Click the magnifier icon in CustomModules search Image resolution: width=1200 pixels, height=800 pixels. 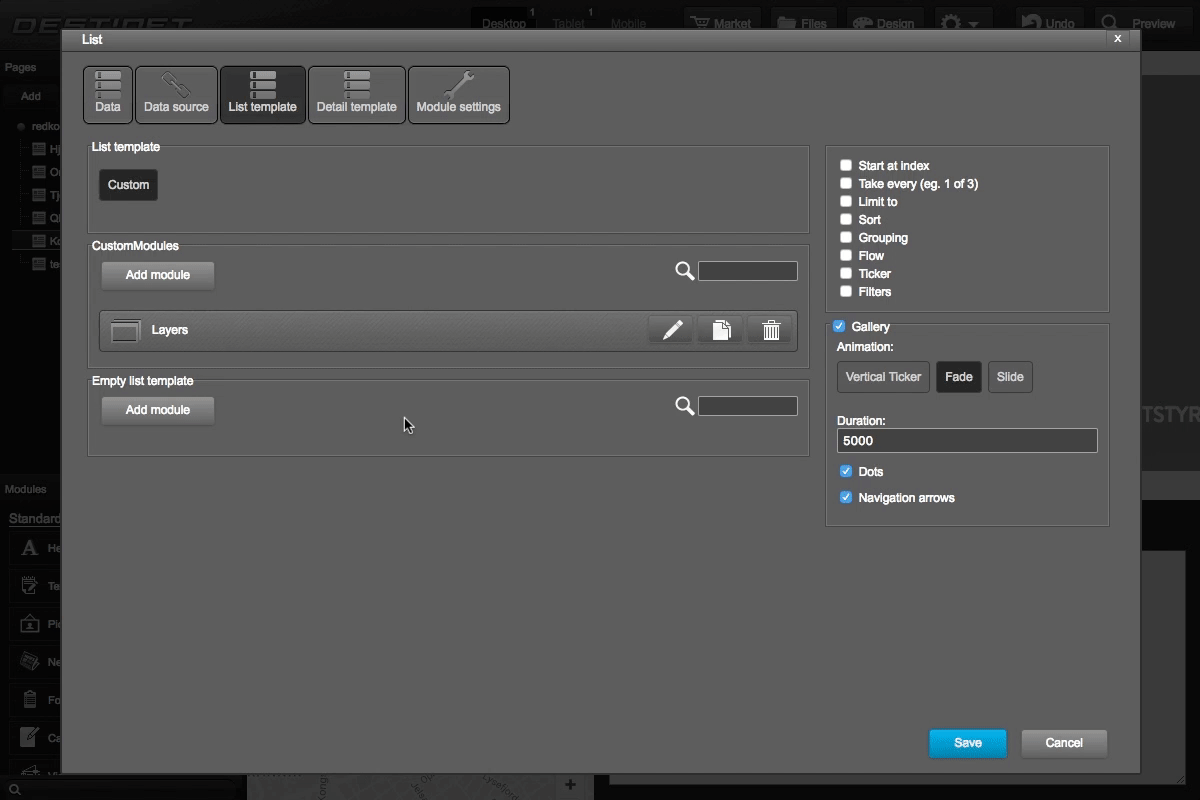pyautogui.click(x=684, y=270)
